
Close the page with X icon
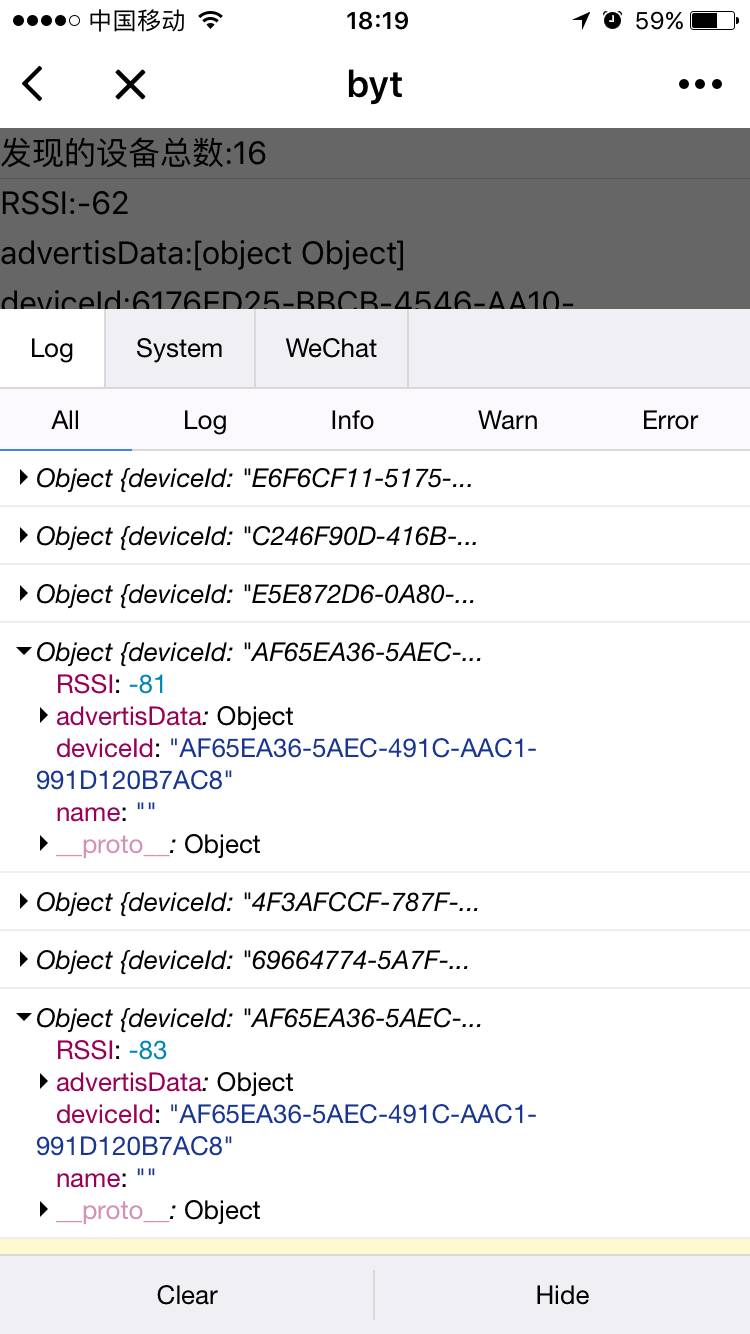130,85
